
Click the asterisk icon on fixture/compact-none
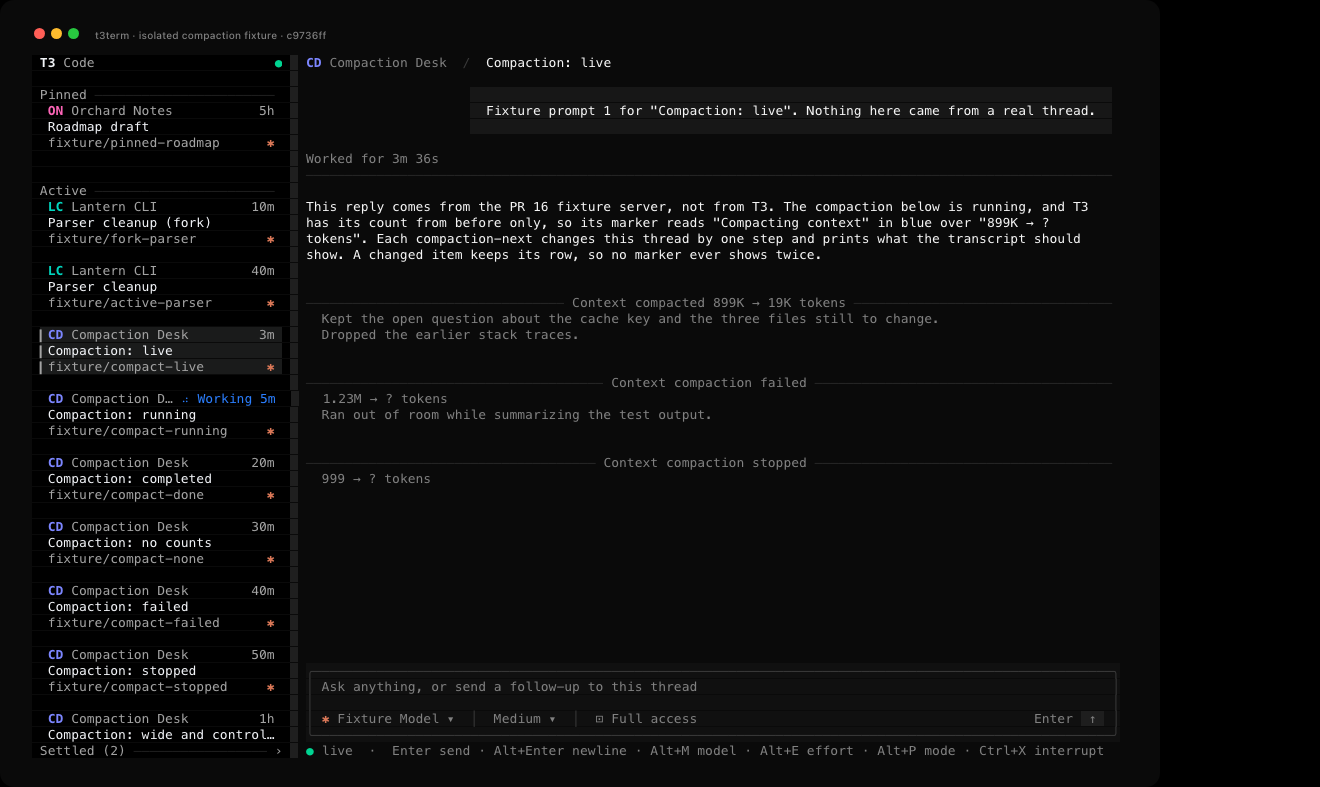click(x=270, y=559)
